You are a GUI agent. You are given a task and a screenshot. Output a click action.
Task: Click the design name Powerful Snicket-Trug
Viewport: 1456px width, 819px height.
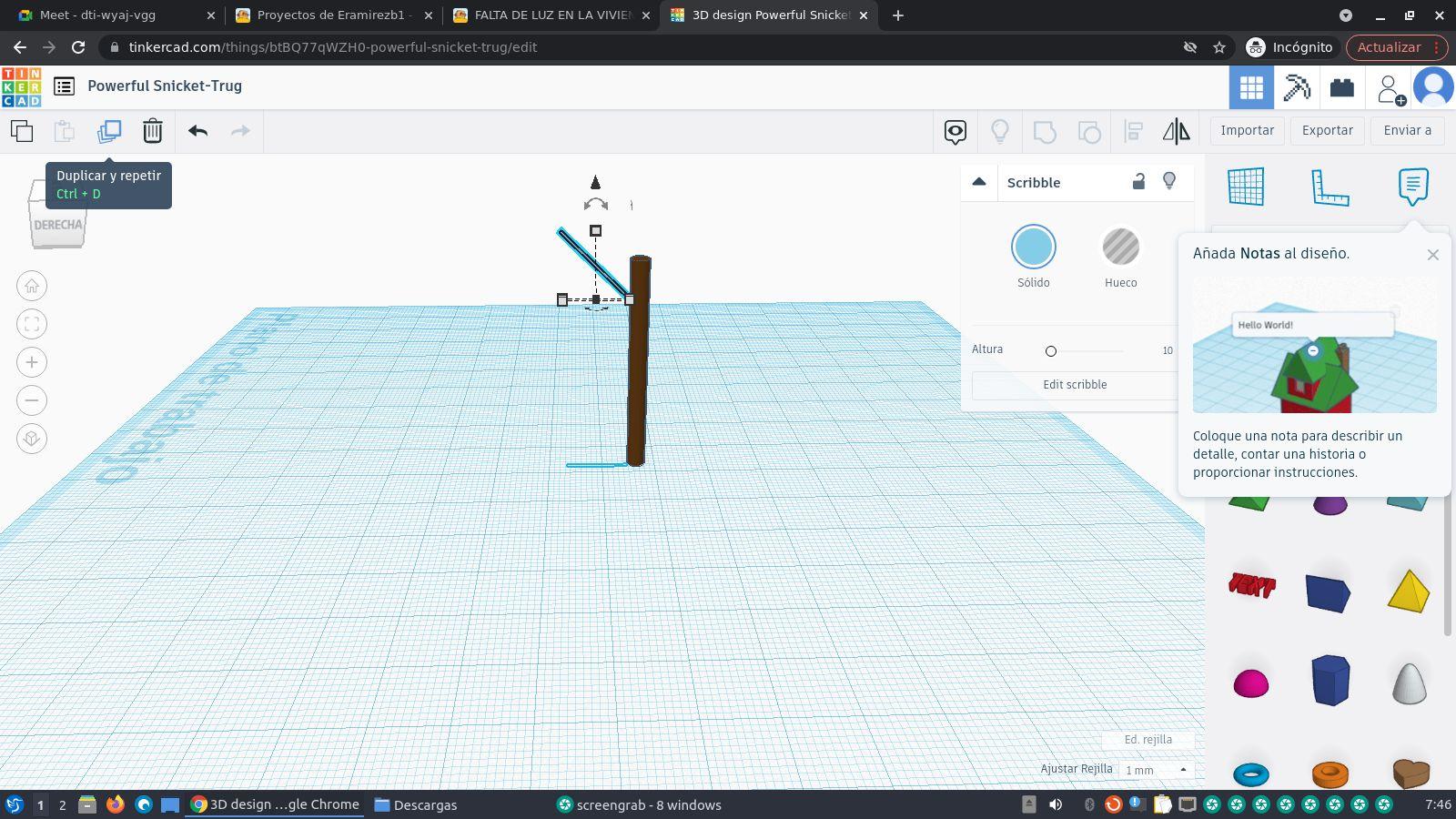(165, 86)
